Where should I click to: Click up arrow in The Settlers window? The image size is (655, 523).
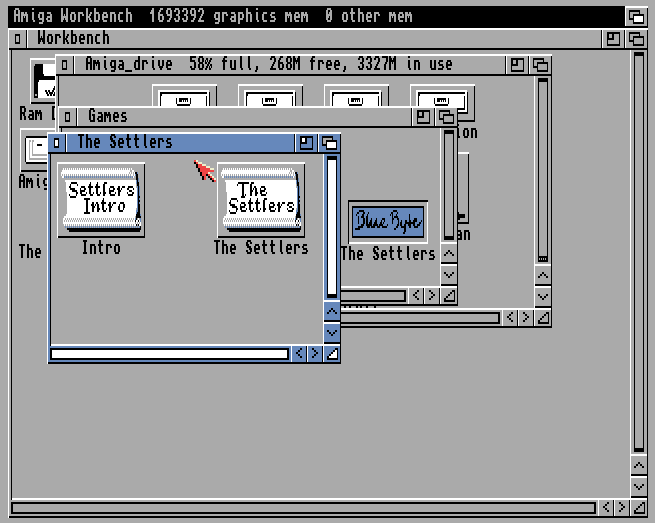tap(332, 311)
